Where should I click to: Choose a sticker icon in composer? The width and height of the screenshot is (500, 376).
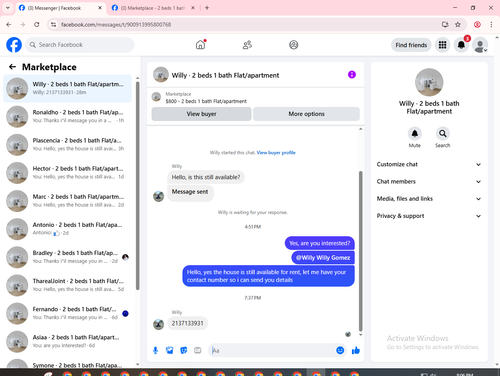184,350
